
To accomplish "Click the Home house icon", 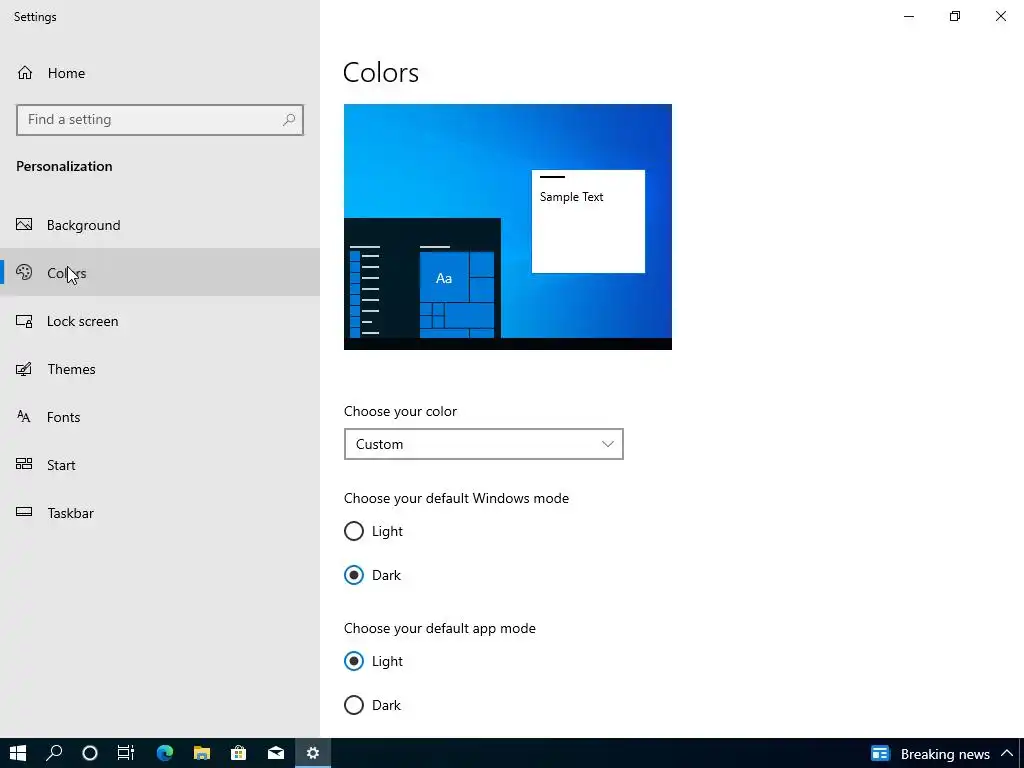I will click(x=25, y=72).
